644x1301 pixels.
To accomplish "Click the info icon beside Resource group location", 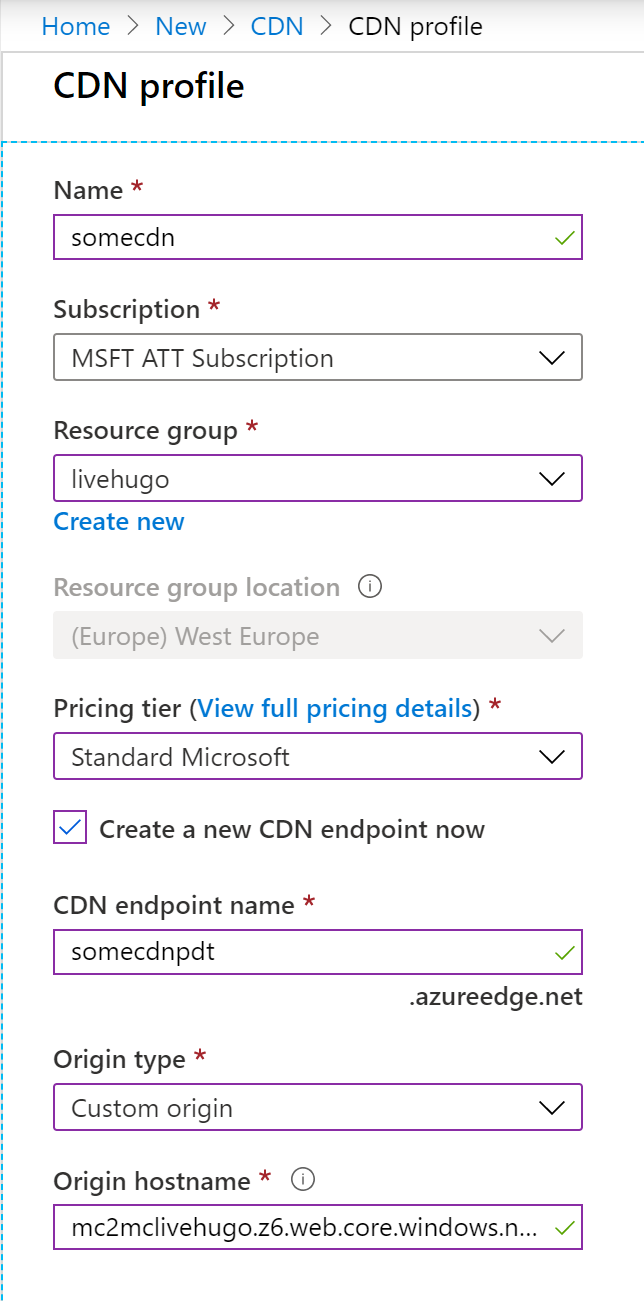I will click(x=370, y=587).
